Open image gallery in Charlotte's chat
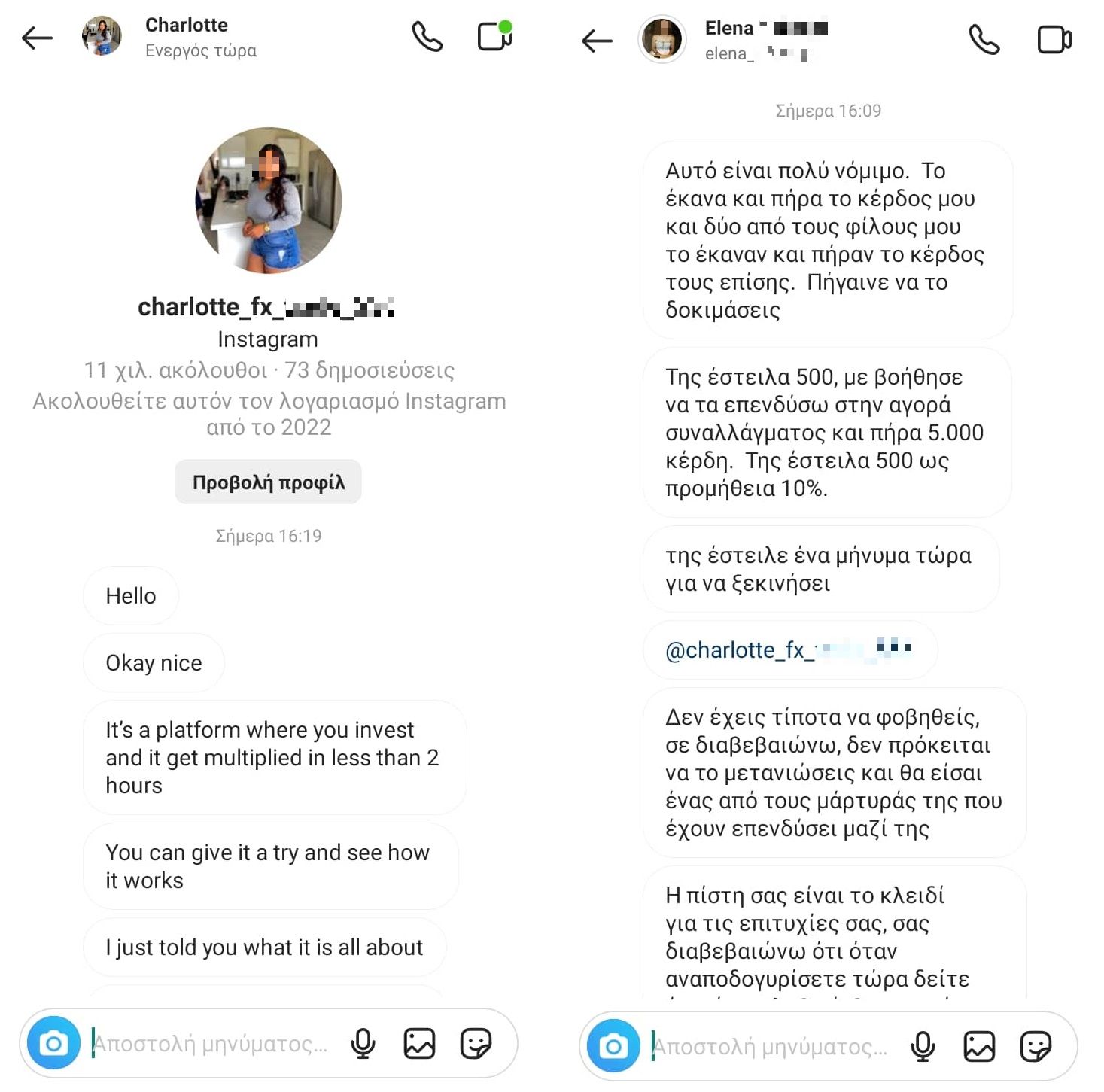The width and height of the screenshot is (1104, 1092). coord(419,1043)
